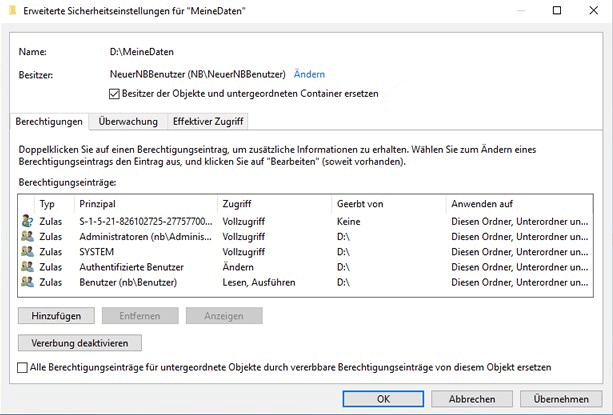Viewport: 613px width, 415px height.
Task: Click the SYSTEM entry group icon
Action: [x=27, y=252]
